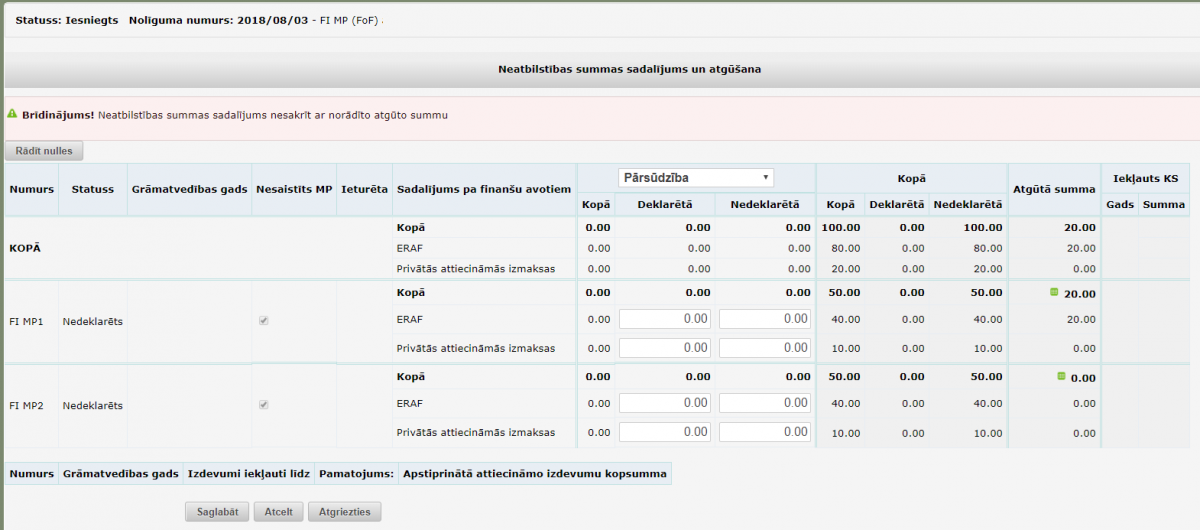Select FI MP1 Privātās izmaksas Deklarēta field
This screenshot has height=530, width=1200.
coord(665,348)
